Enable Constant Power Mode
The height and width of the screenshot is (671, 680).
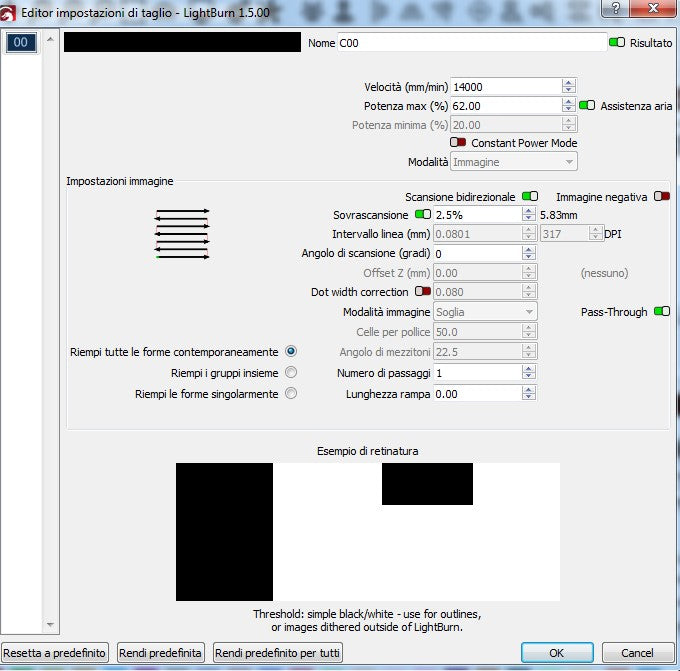tap(458, 143)
